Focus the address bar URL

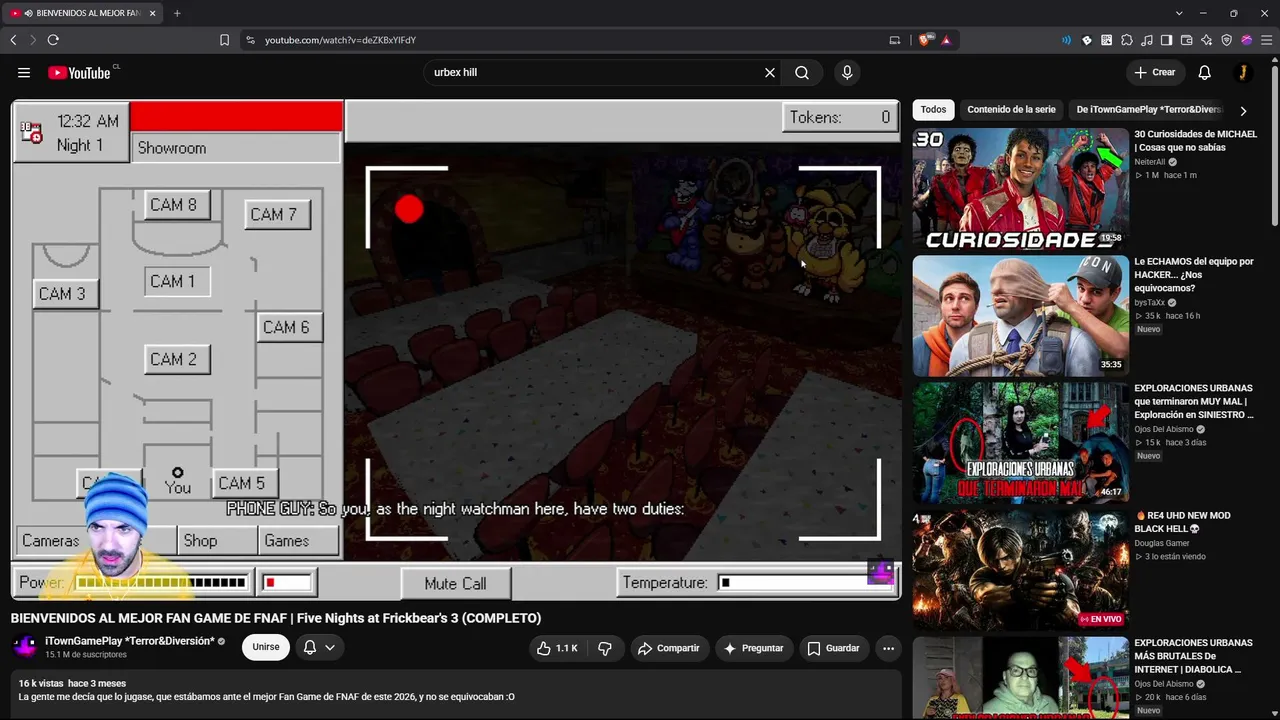340,40
